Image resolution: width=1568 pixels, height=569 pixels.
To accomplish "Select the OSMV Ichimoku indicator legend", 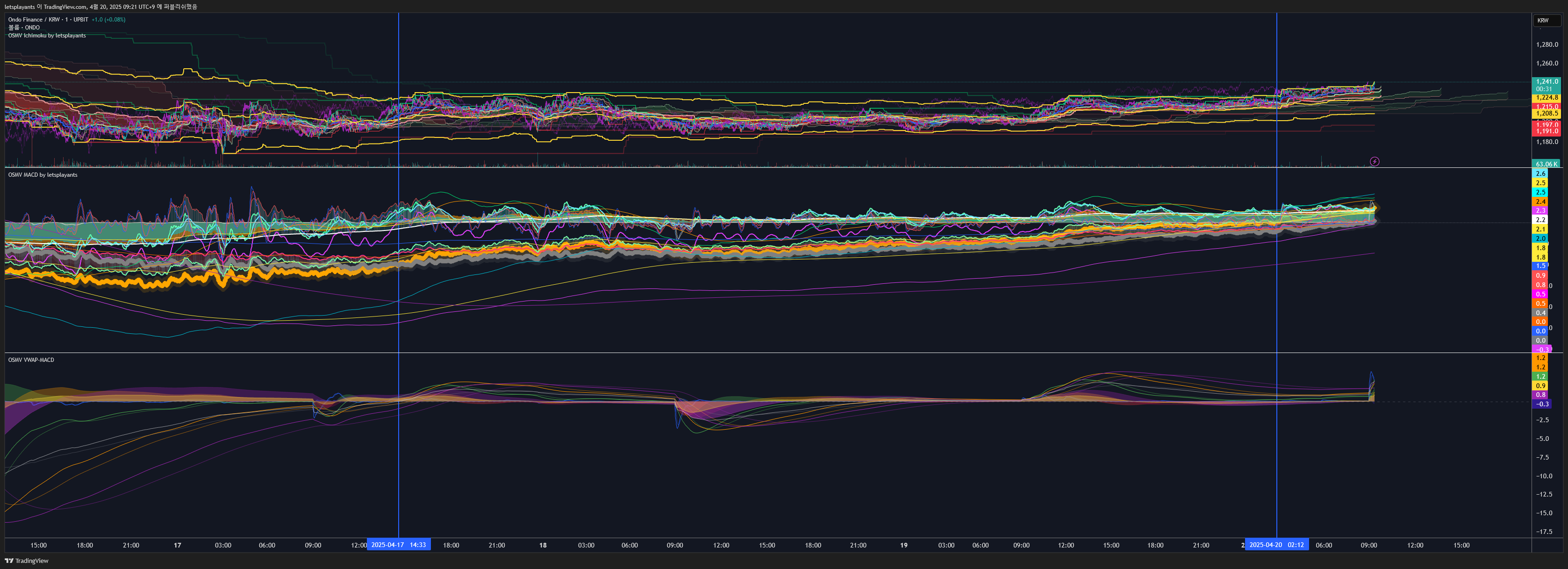I will 47,36.
